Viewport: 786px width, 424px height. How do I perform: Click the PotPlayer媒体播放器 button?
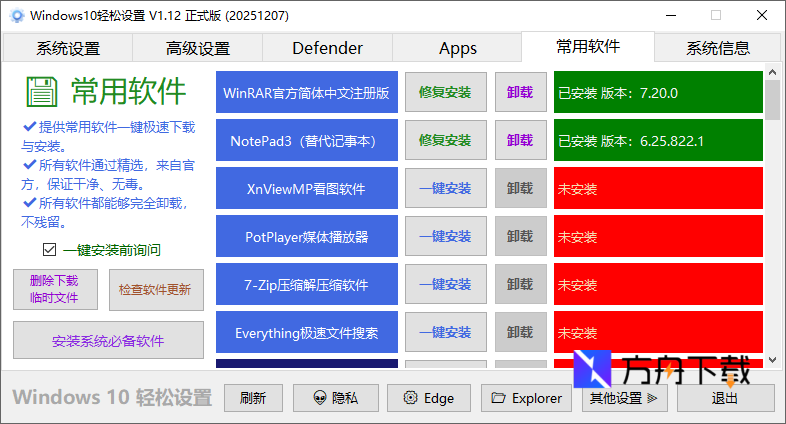click(307, 237)
